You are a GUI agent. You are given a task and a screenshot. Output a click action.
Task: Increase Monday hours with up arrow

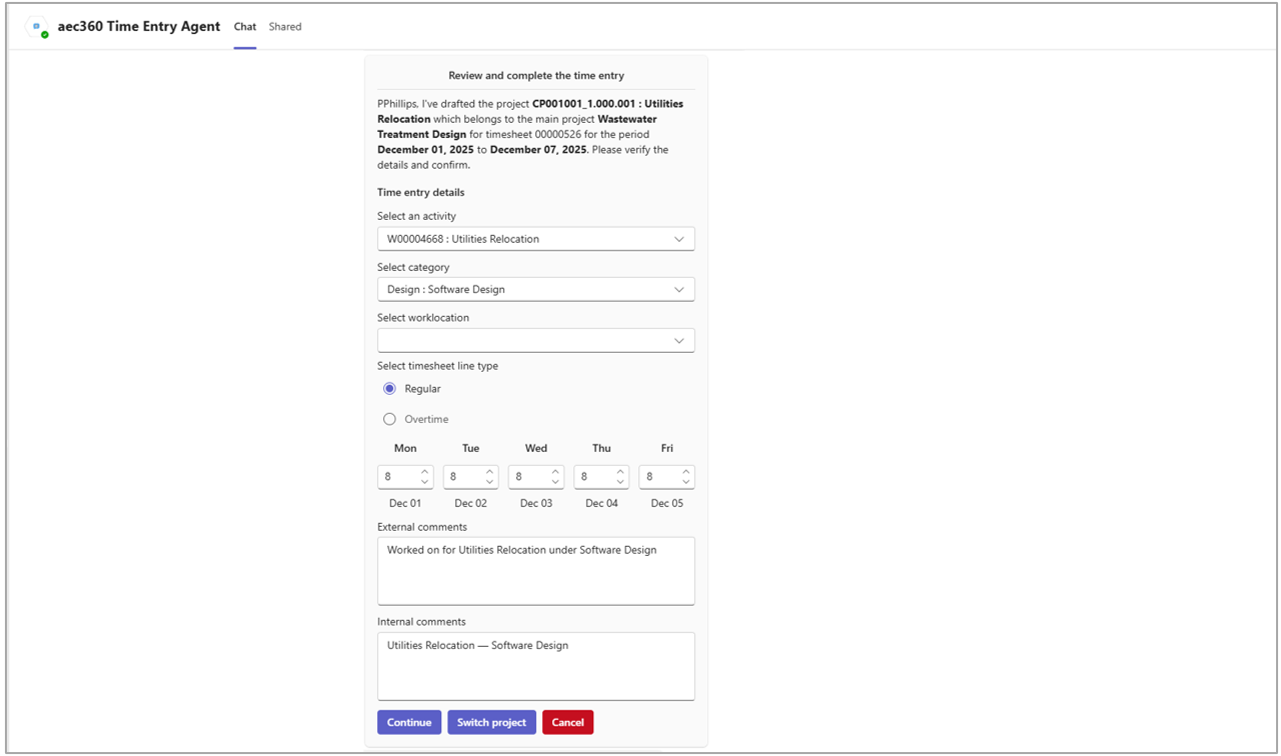coord(424,472)
